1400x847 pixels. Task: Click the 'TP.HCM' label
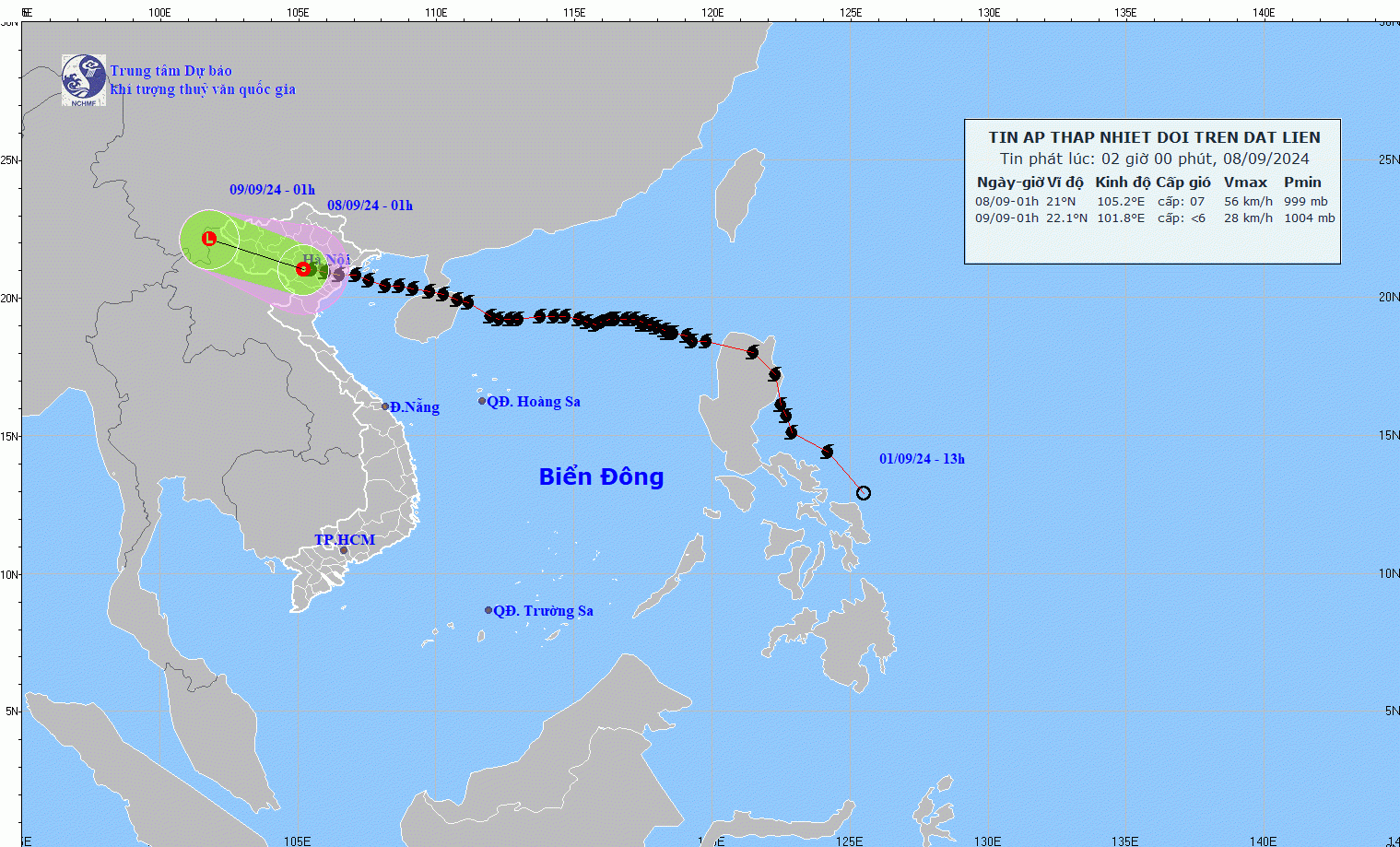[x=345, y=539]
